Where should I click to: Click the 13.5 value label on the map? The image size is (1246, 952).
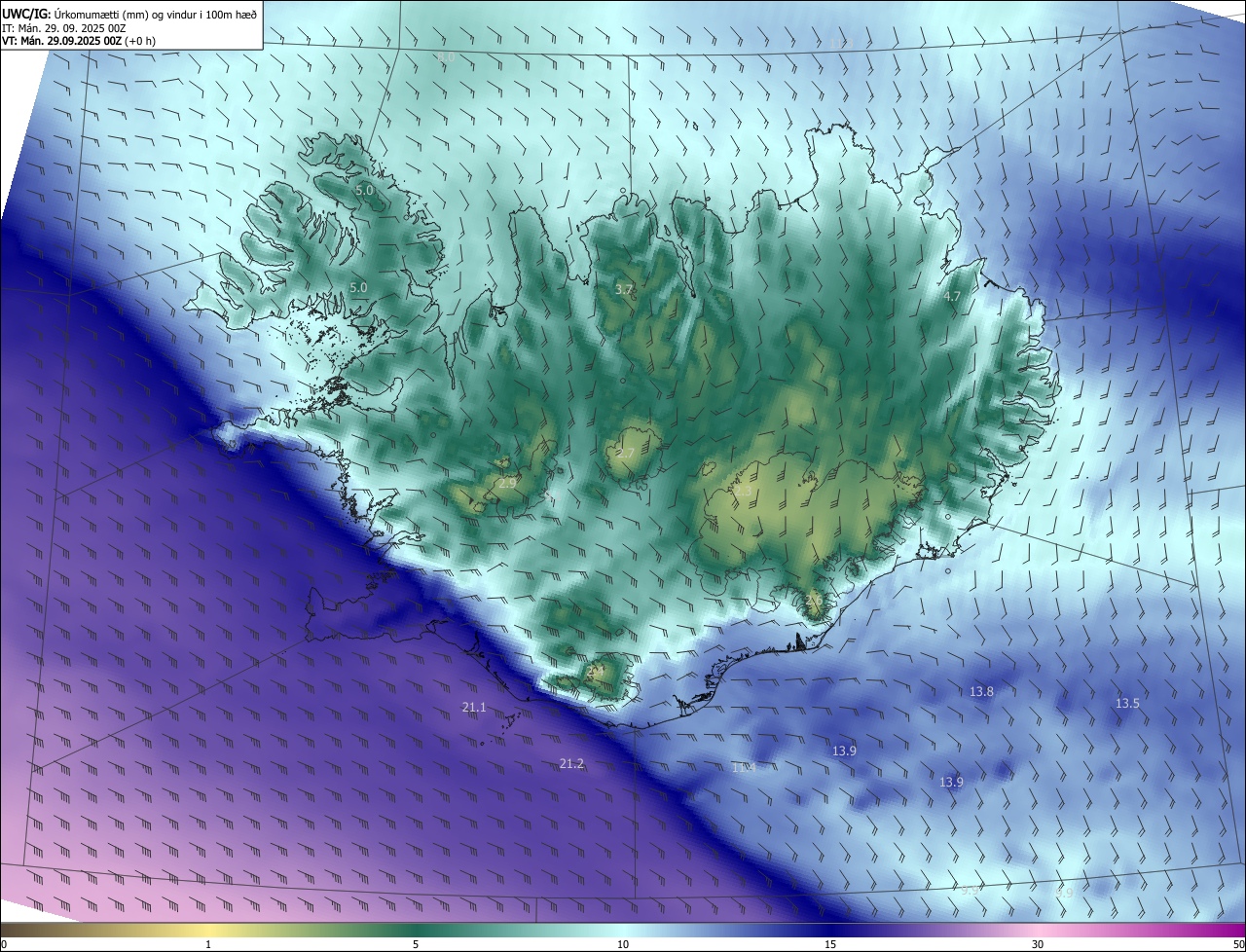pyautogui.click(x=1127, y=703)
